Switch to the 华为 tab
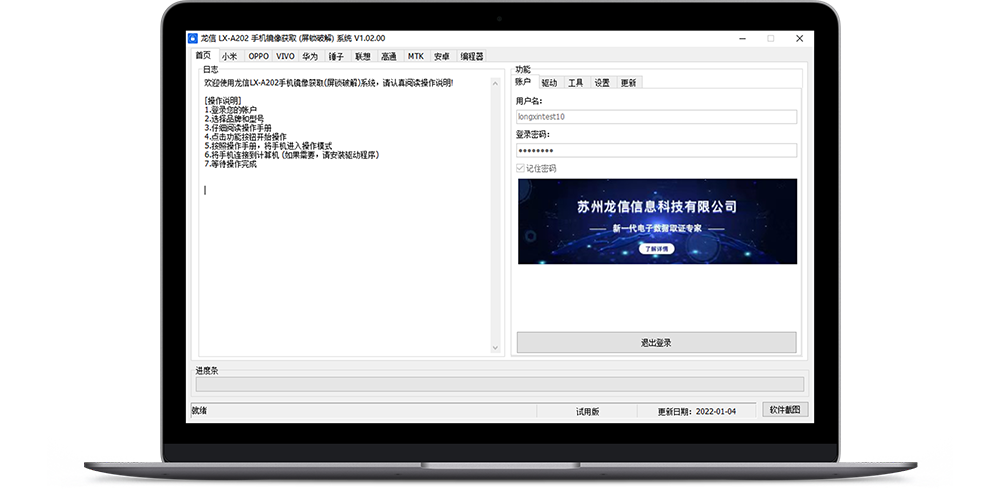 coord(310,57)
